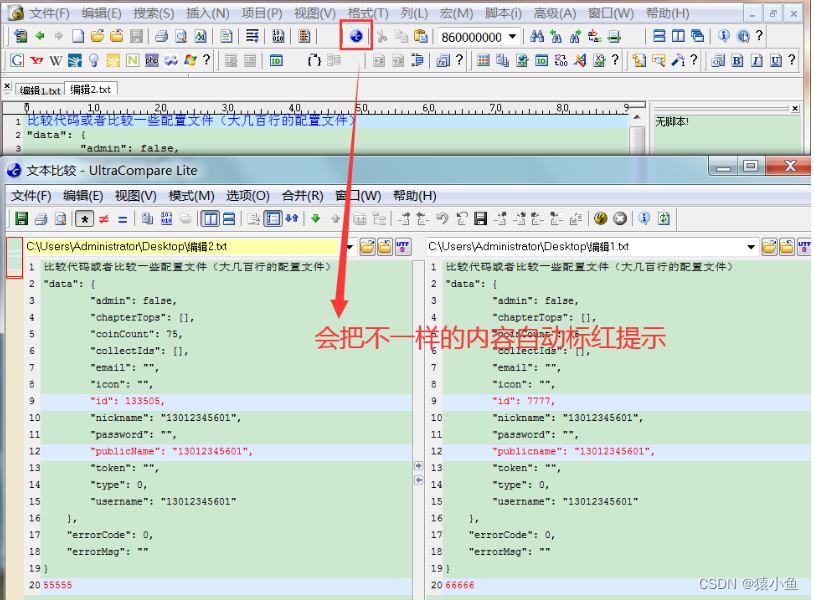
Task: Open 文件(F) menu in UltraCompare
Action: [x=31, y=196]
